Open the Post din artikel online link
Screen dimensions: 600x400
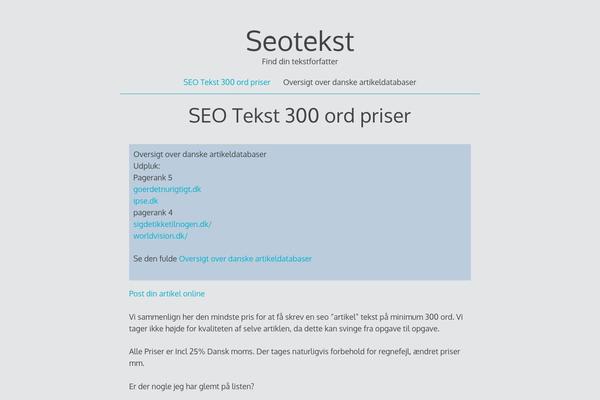point(167,294)
